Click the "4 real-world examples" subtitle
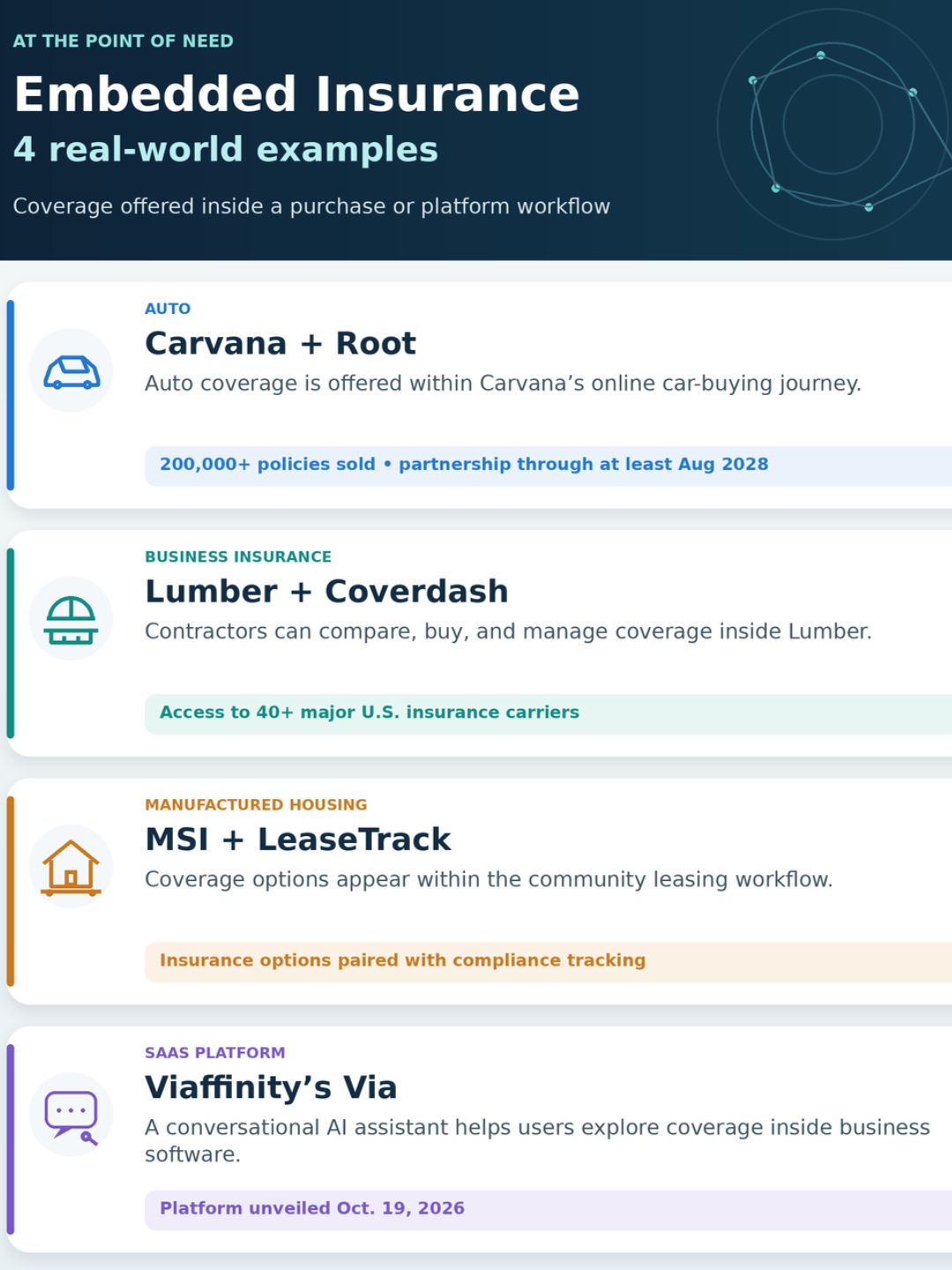The width and height of the screenshot is (952, 1270). point(226,149)
